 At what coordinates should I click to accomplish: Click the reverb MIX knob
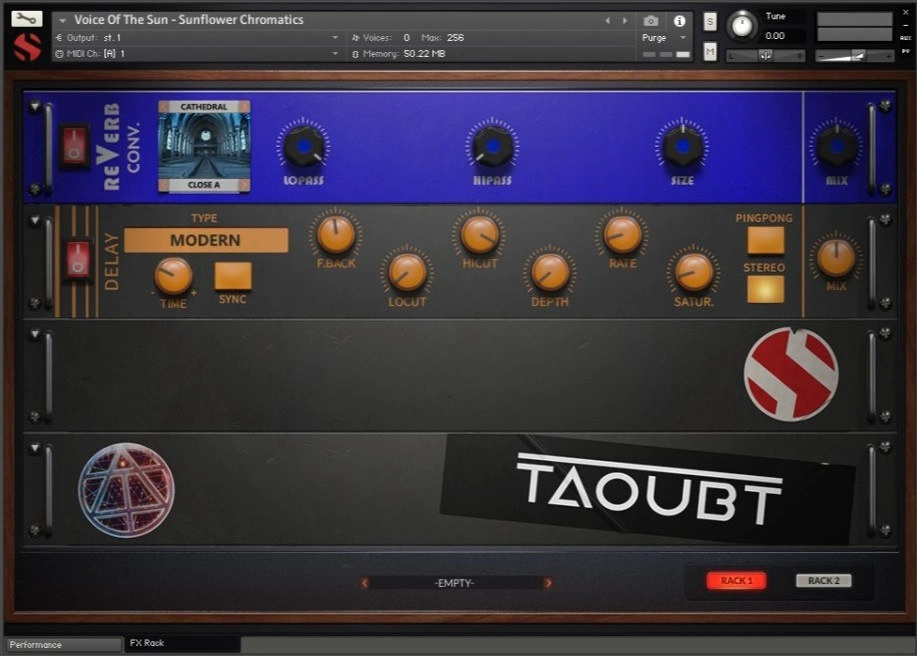[836, 146]
